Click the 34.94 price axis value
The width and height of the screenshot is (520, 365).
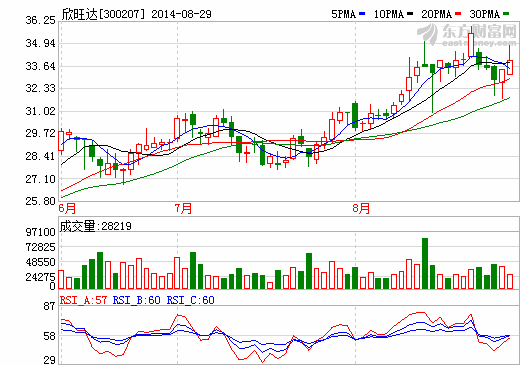point(41,43)
